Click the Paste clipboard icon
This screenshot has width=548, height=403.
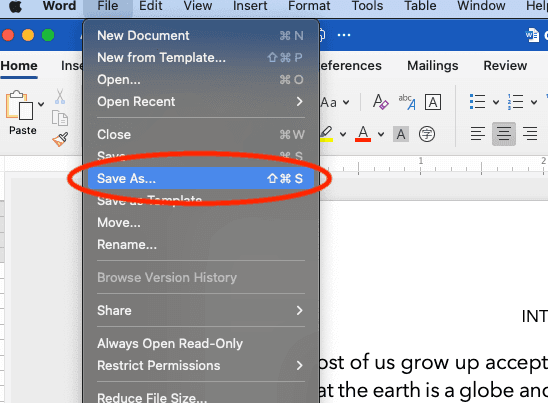(x=20, y=105)
